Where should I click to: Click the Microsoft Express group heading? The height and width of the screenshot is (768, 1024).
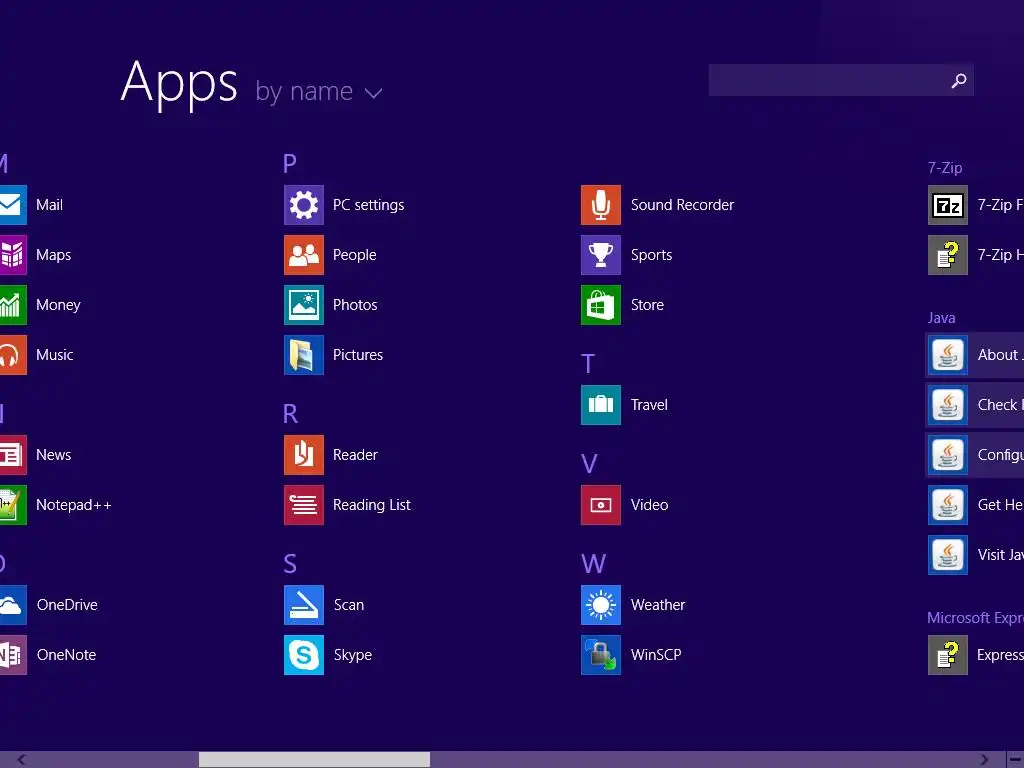[975, 618]
